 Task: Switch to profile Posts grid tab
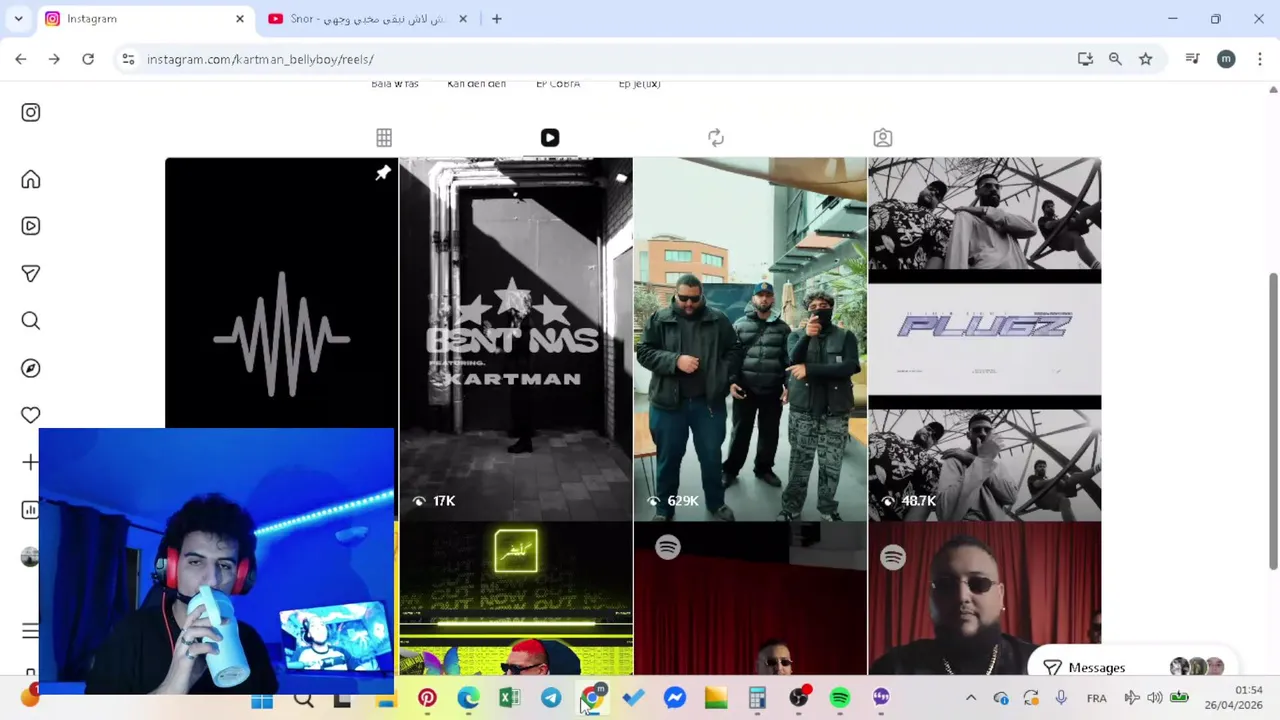click(384, 138)
